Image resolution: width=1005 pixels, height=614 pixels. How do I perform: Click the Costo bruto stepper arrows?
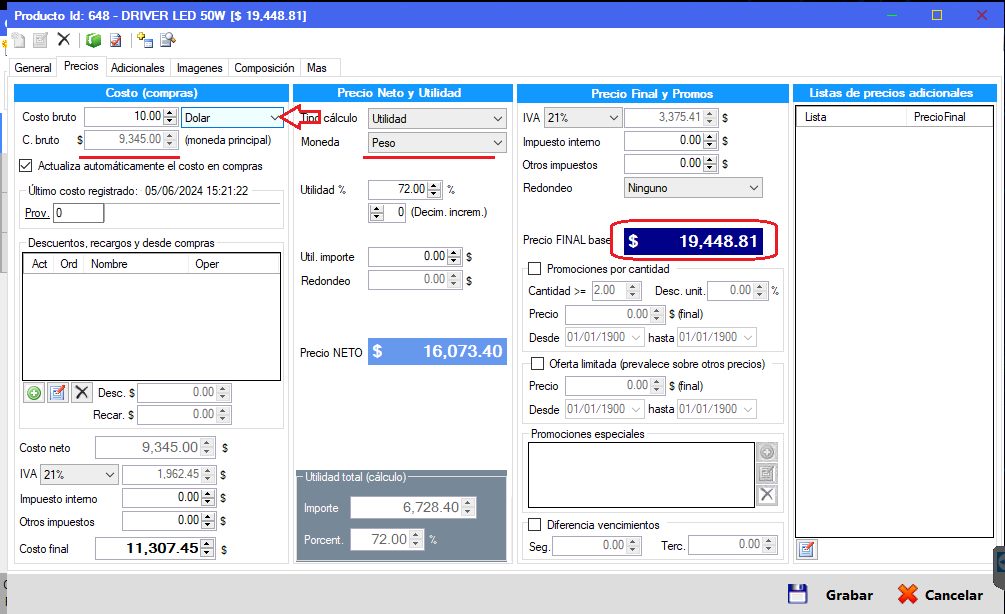coord(170,117)
